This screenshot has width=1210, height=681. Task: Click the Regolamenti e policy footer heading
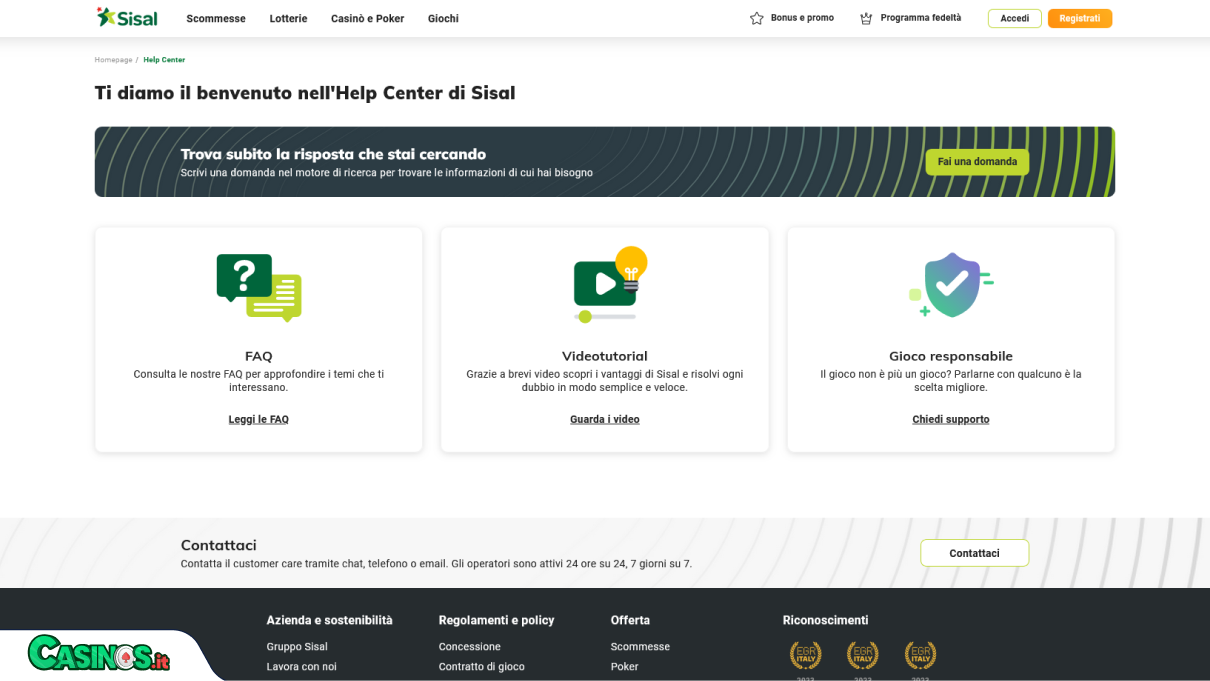point(496,620)
